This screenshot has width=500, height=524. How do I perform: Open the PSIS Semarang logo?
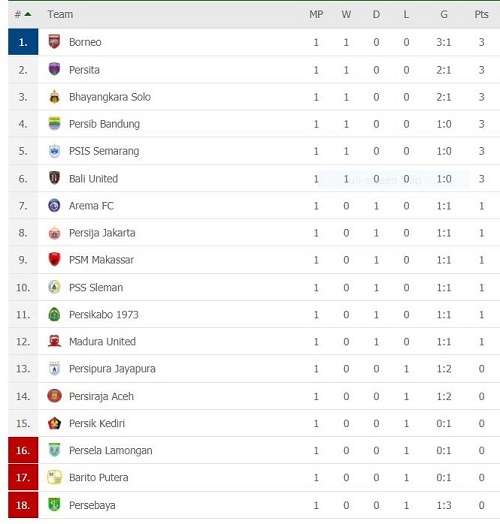(x=54, y=151)
